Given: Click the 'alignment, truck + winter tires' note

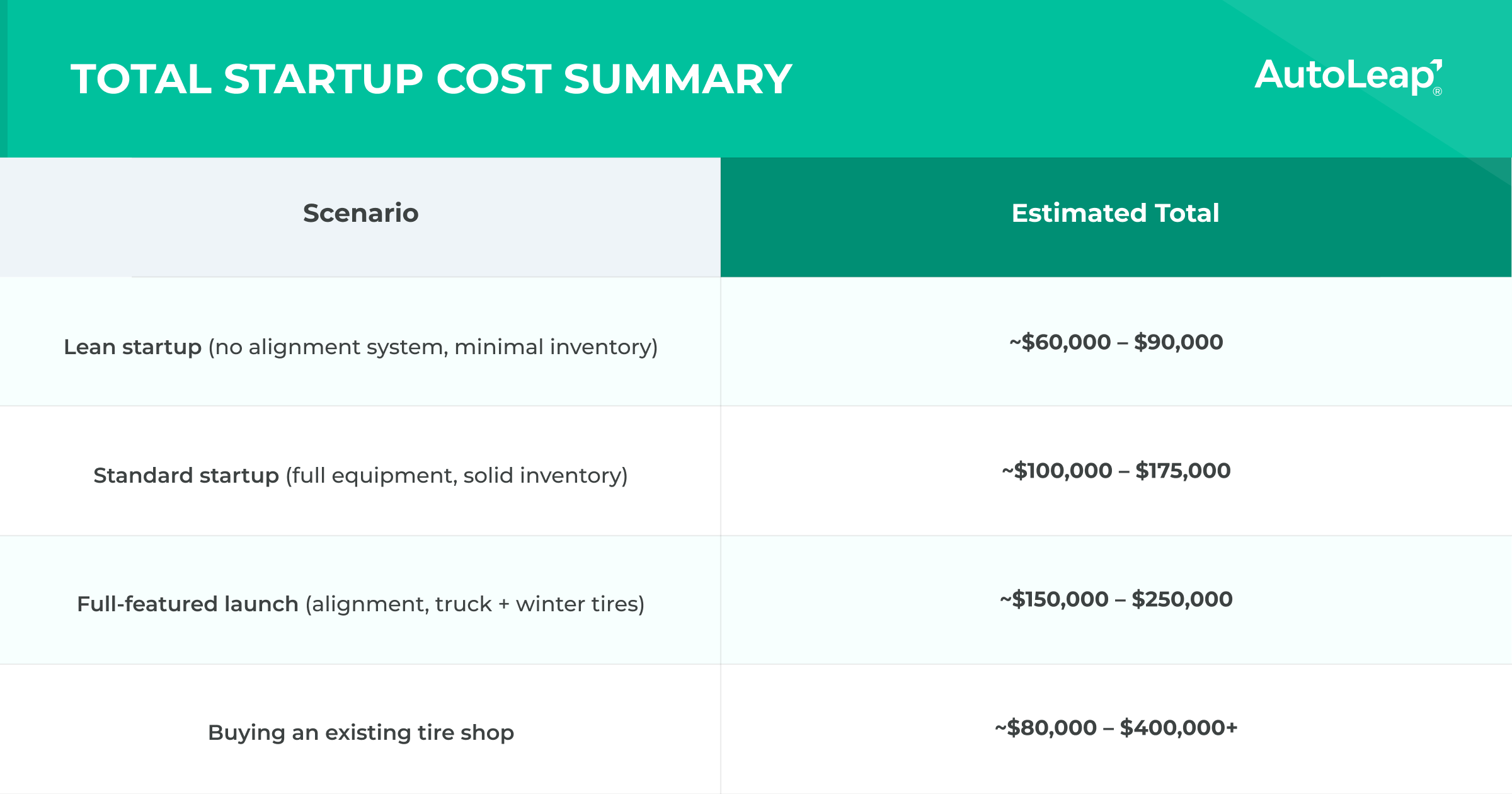Looking at the screenshot, I should tap(475, 604).
